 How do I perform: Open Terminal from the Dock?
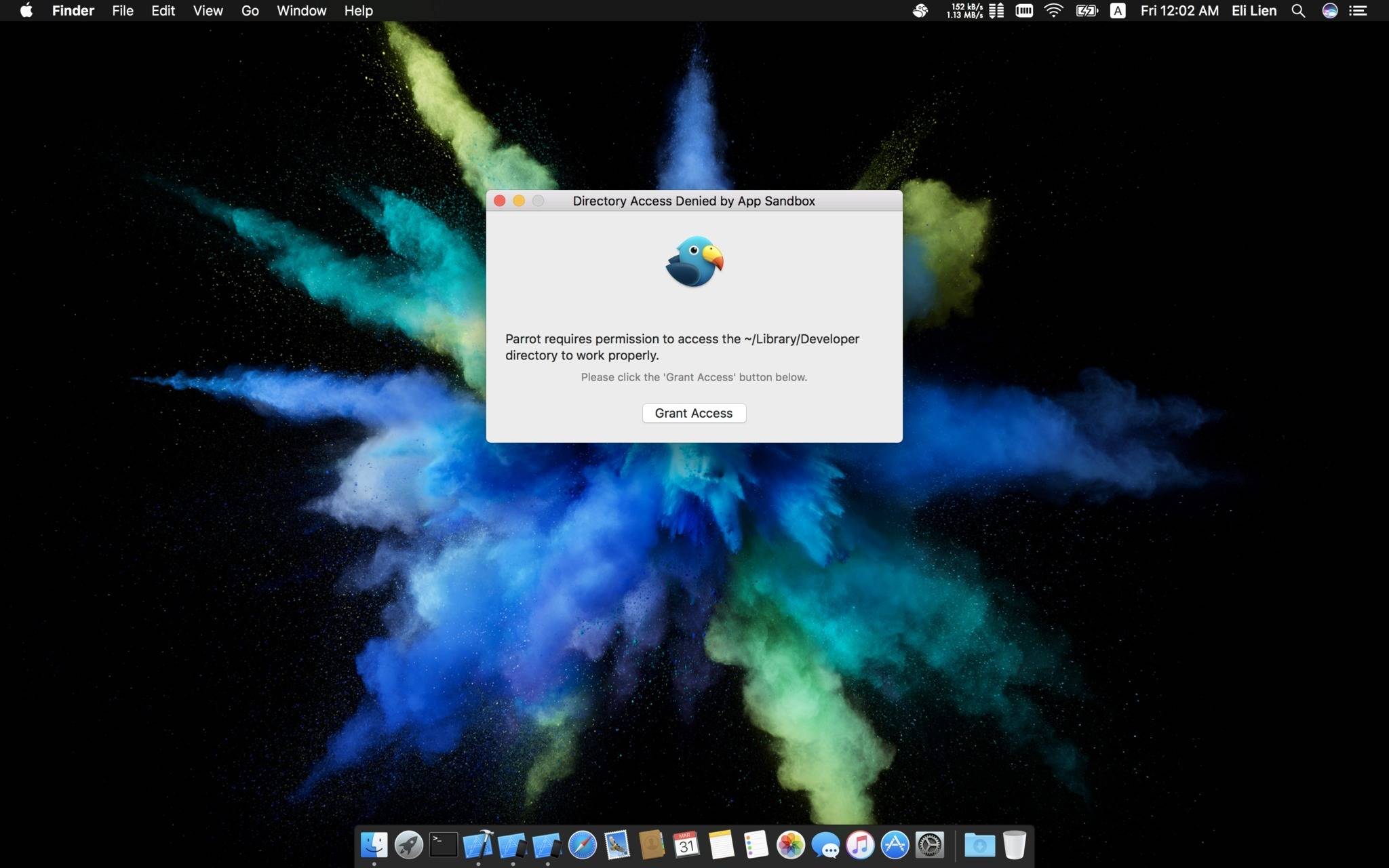pos(444,845)
